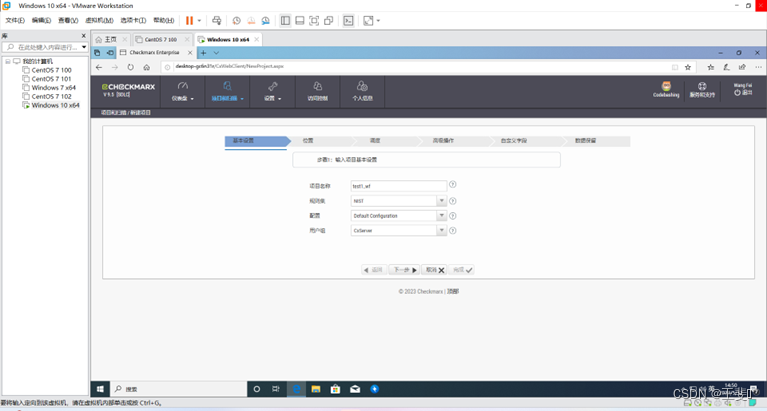Open the 查看(V) menu
767x411 pixels.
pos(68,21)
